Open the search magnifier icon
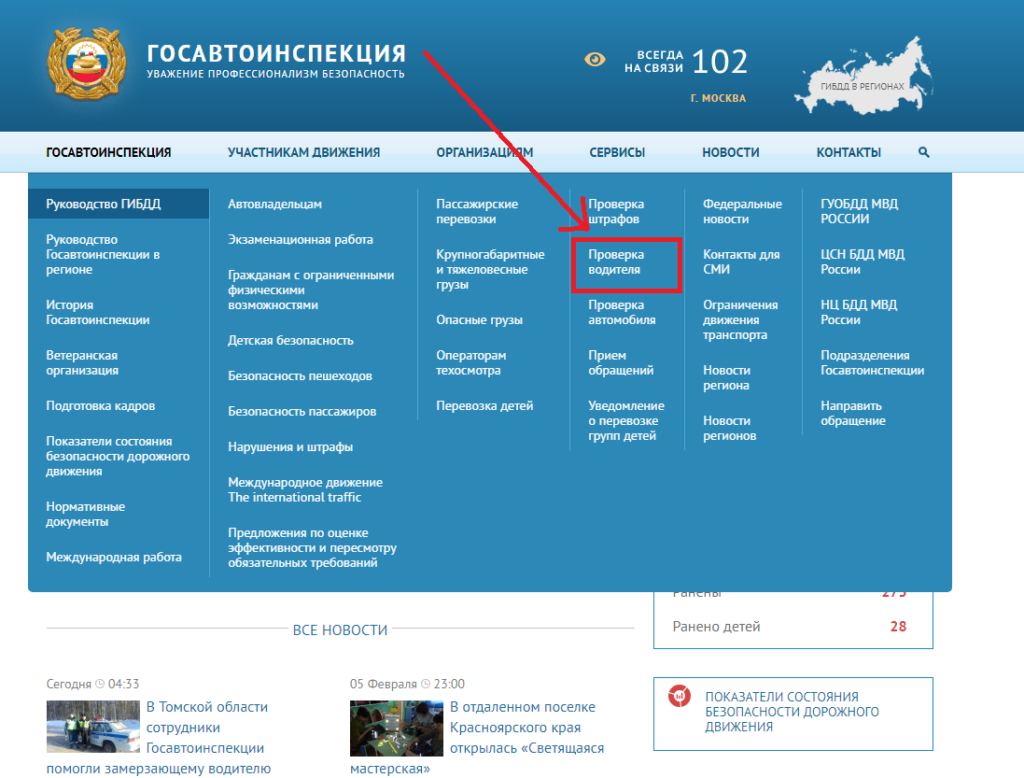This screenshot has width=1024, height=778. click(923, 153)
